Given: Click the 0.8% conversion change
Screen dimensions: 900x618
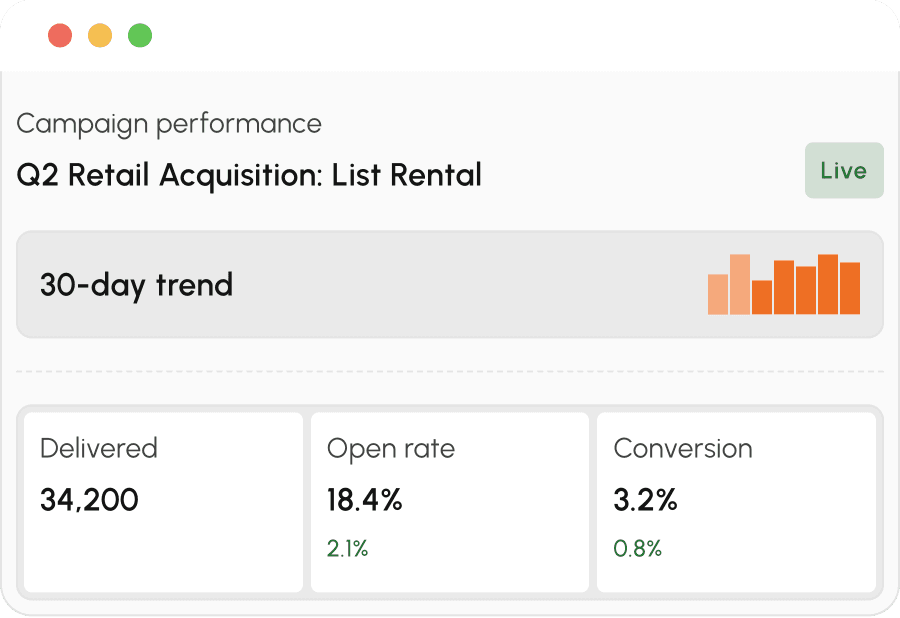Looking at the screenshot, I should 637,549.
